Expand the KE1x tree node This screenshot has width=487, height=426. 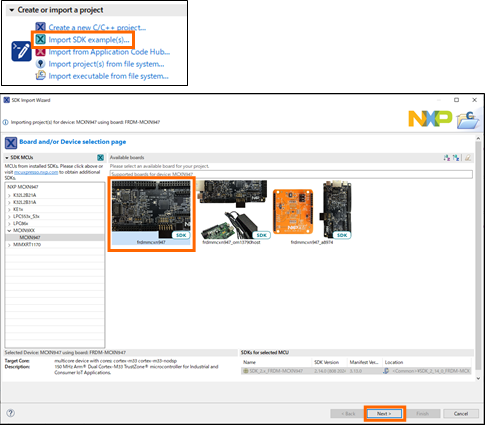click(9, 209)
